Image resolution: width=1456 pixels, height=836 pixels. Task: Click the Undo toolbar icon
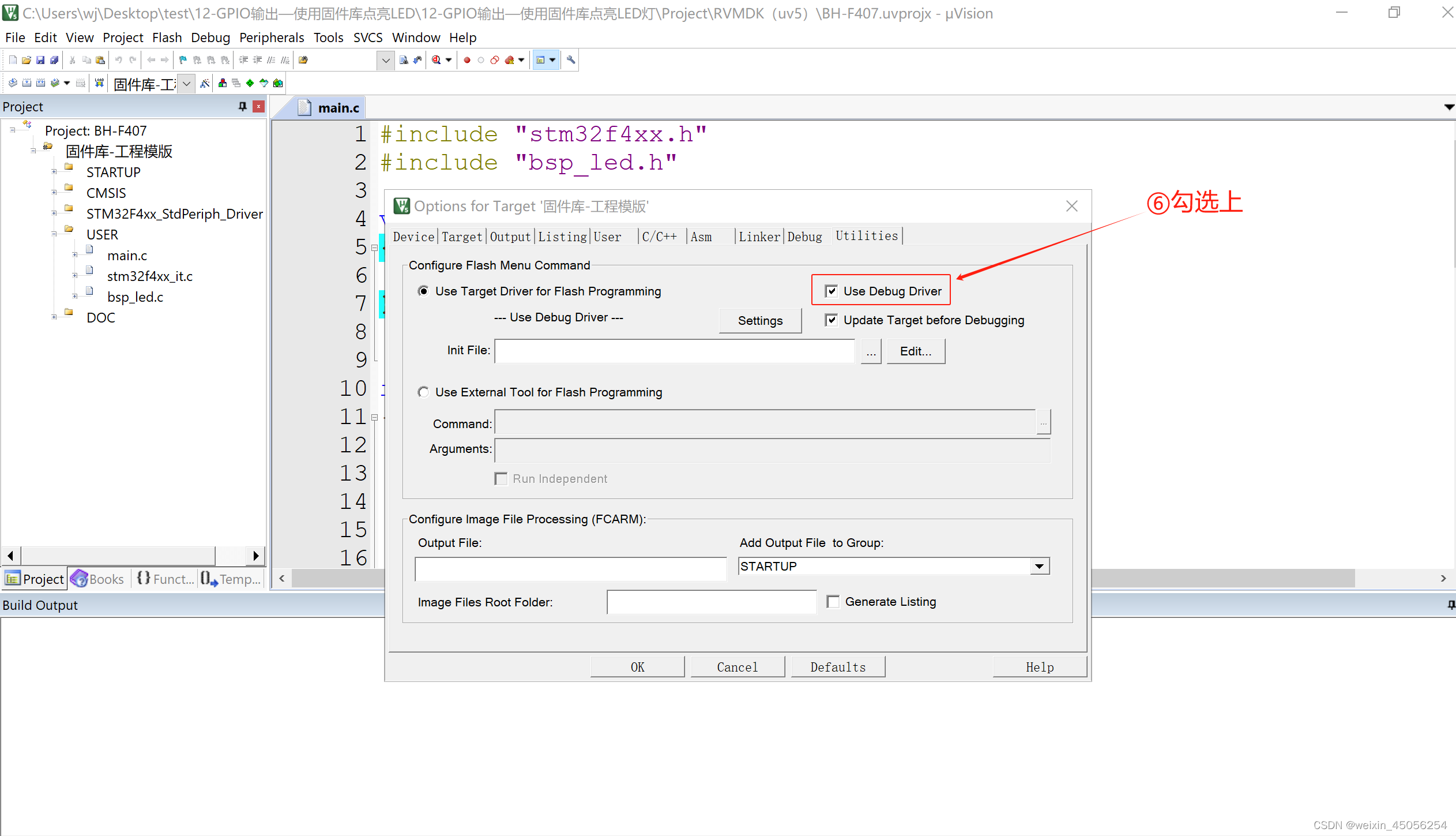point(119,60)
